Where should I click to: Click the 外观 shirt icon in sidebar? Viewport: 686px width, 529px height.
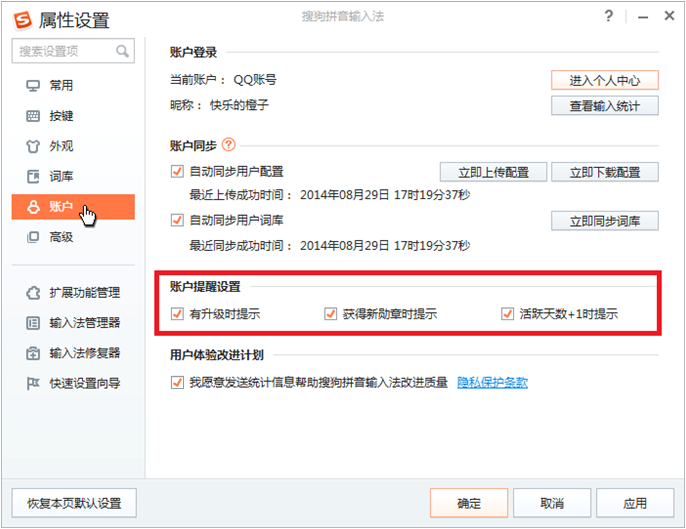coord(32,146)
